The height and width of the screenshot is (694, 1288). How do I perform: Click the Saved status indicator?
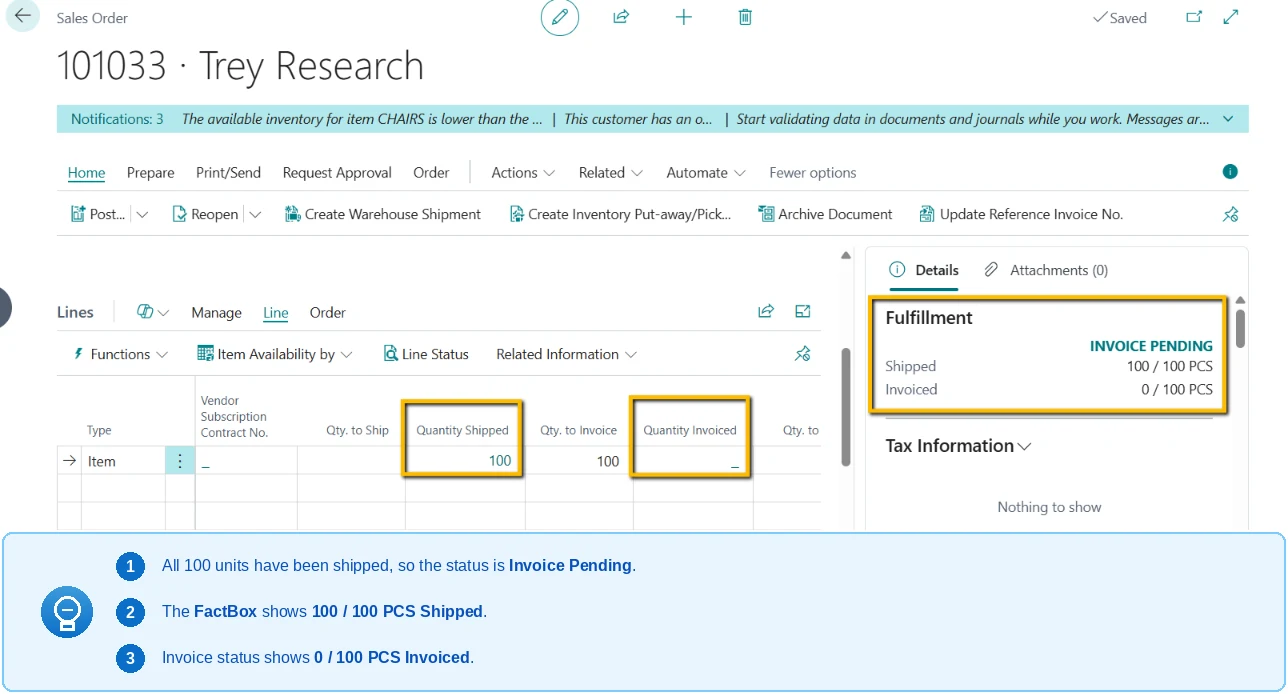(x=1119, y=18)
